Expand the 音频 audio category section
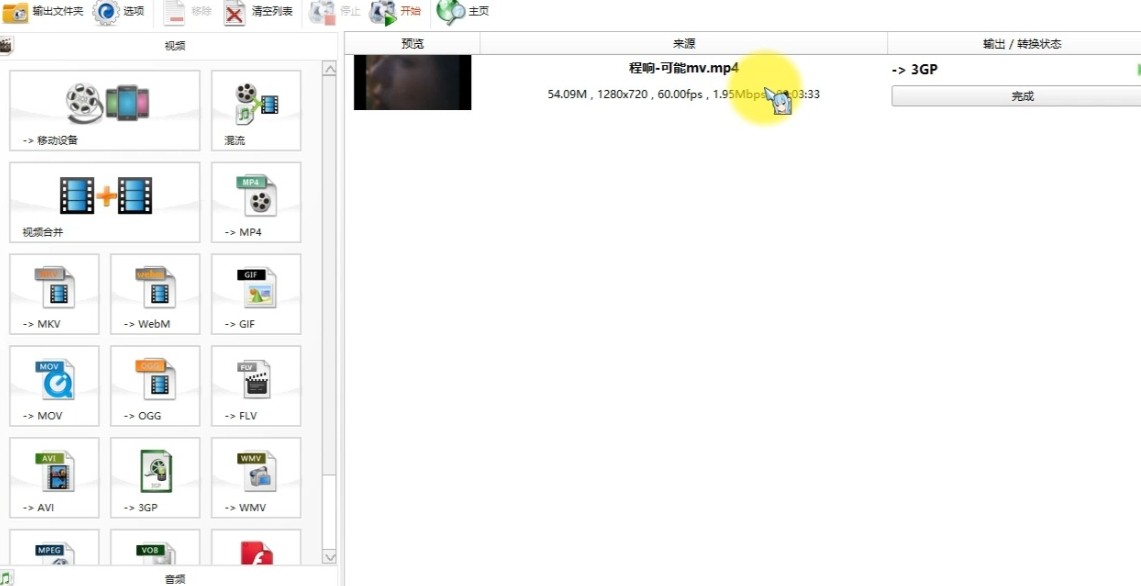This screenshot has width=1141, height=586. pos(174,578)
